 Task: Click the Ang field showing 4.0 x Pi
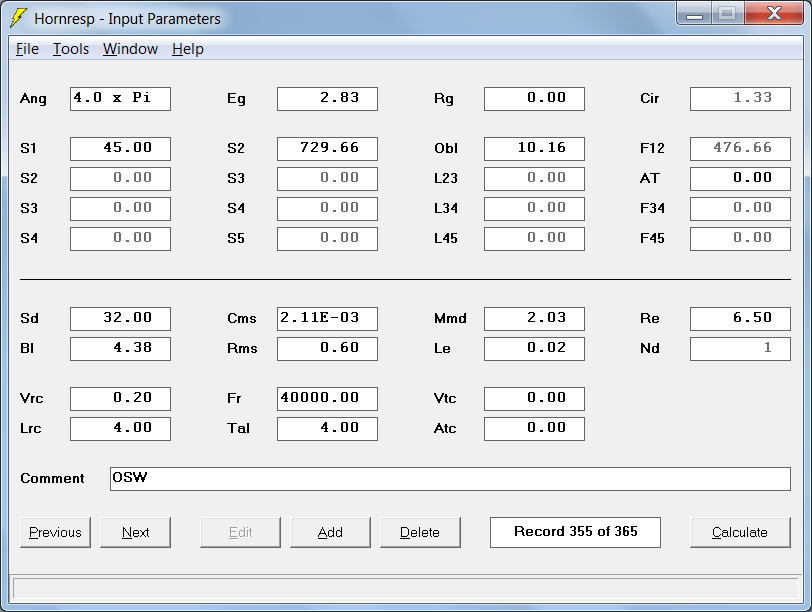120,99
